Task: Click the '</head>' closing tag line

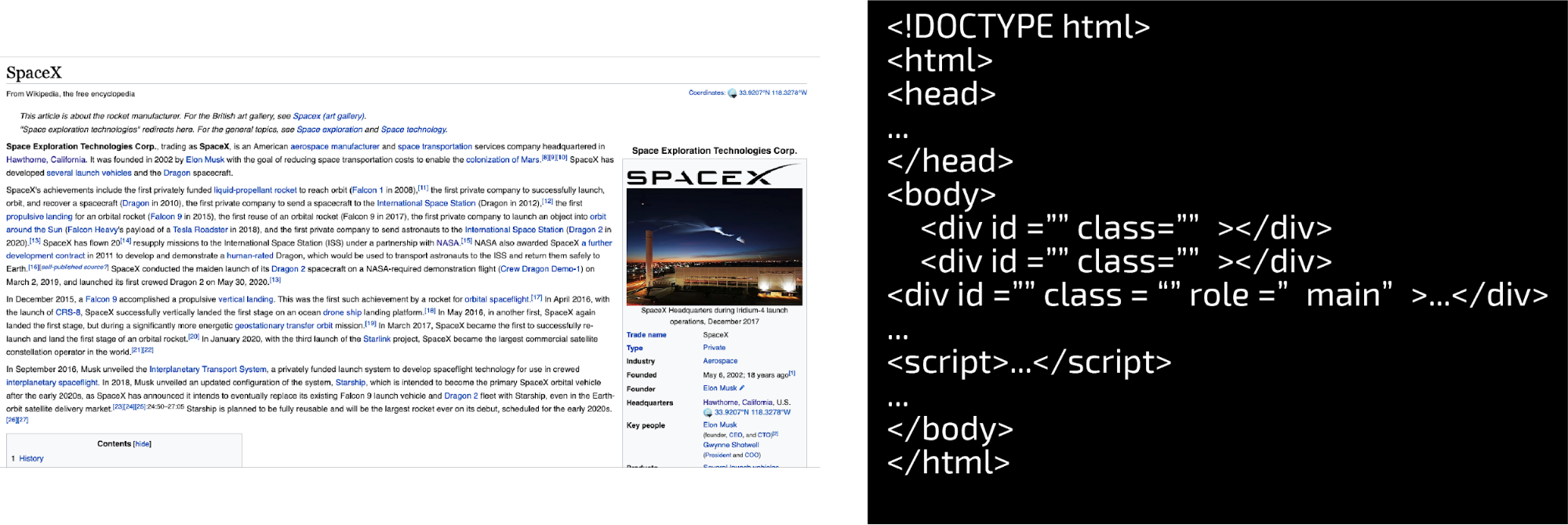Action: pos(950,161)
